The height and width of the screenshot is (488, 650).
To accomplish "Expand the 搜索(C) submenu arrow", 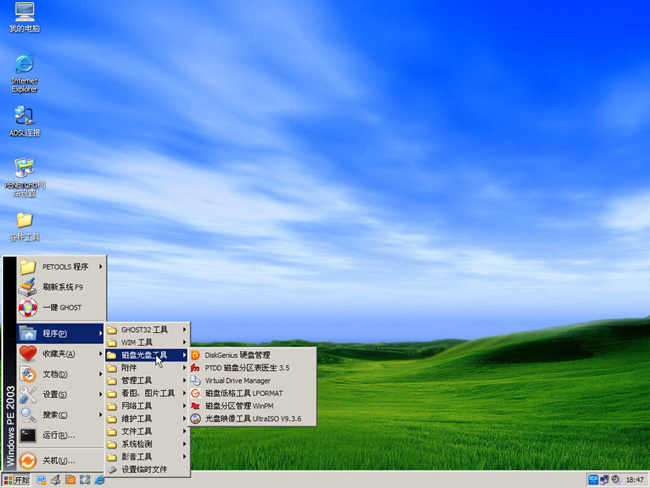I will click(100, 415).
